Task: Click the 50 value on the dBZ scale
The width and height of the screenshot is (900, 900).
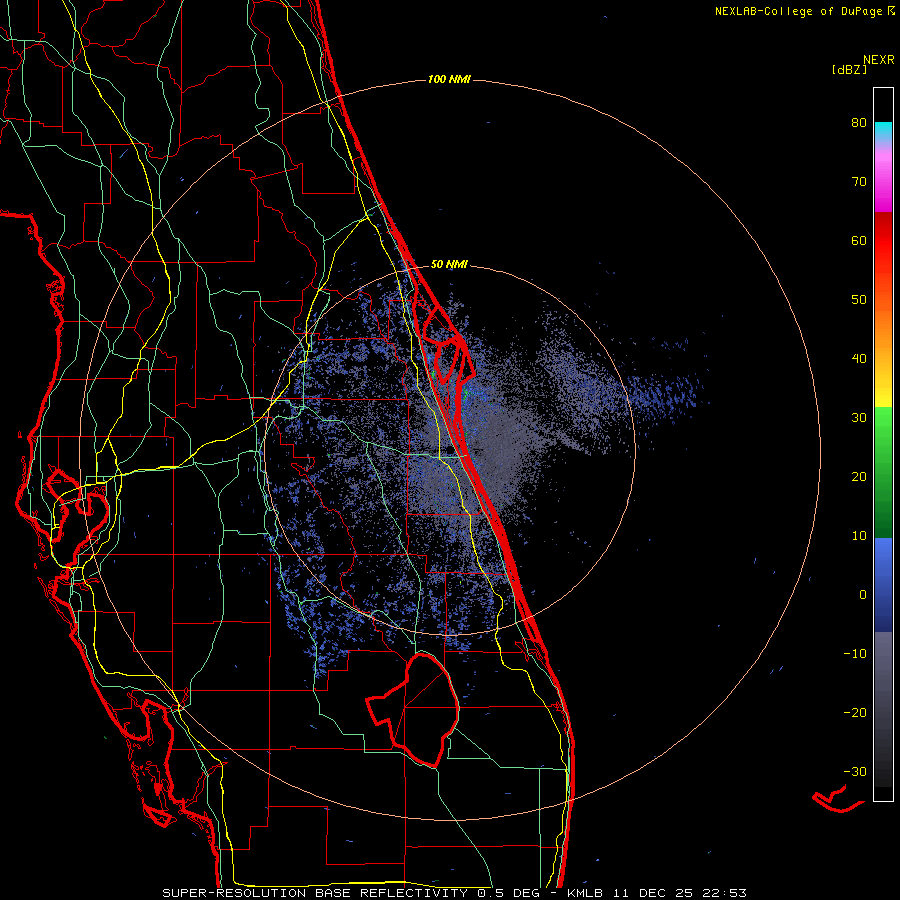Action: pos(859,300)
